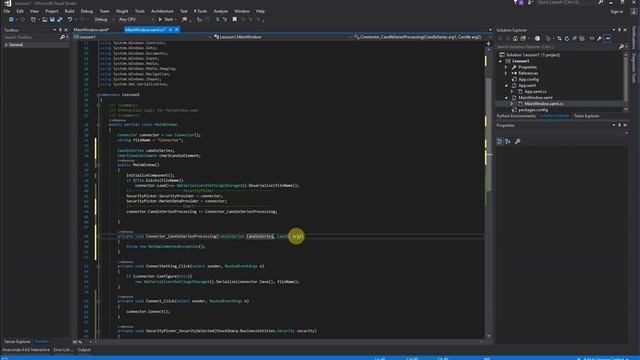Expand the Properties node in Solution Explorer
Screen dimensions: 640x360
click(x=507, y=67)
